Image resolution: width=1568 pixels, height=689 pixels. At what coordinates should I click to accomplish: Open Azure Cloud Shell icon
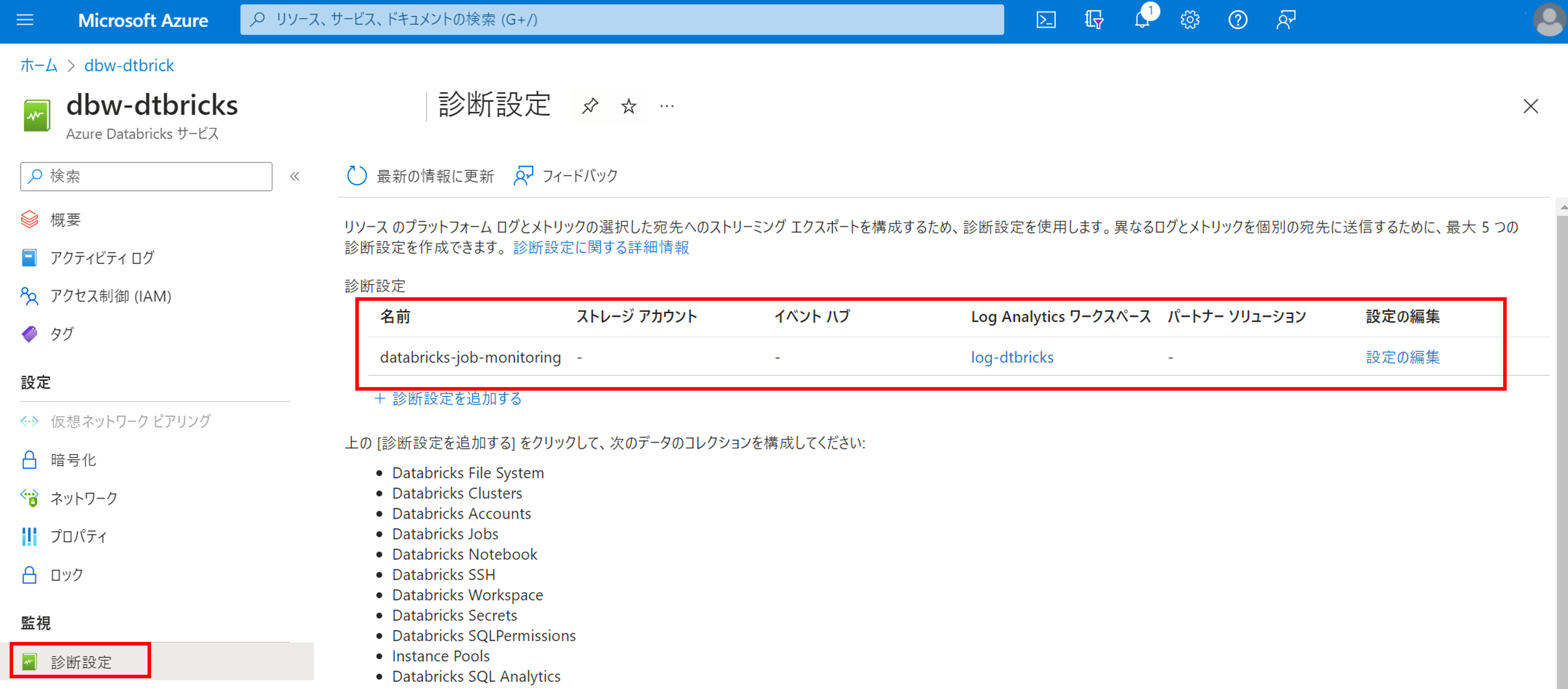point(1046,20)
